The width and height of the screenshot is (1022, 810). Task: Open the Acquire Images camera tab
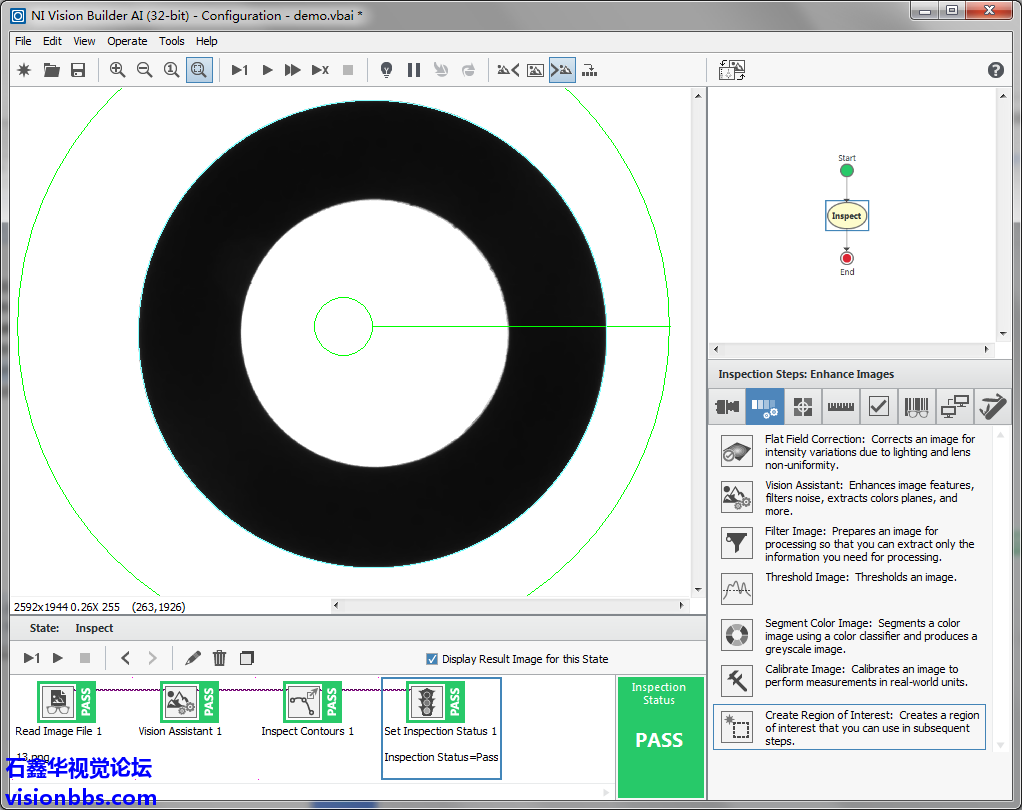[x=726, y=407]
